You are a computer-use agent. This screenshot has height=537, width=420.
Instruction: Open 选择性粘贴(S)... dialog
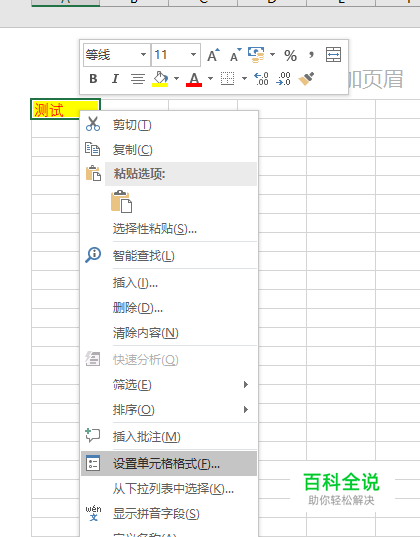pyautogui.click(x=169, y=228)
